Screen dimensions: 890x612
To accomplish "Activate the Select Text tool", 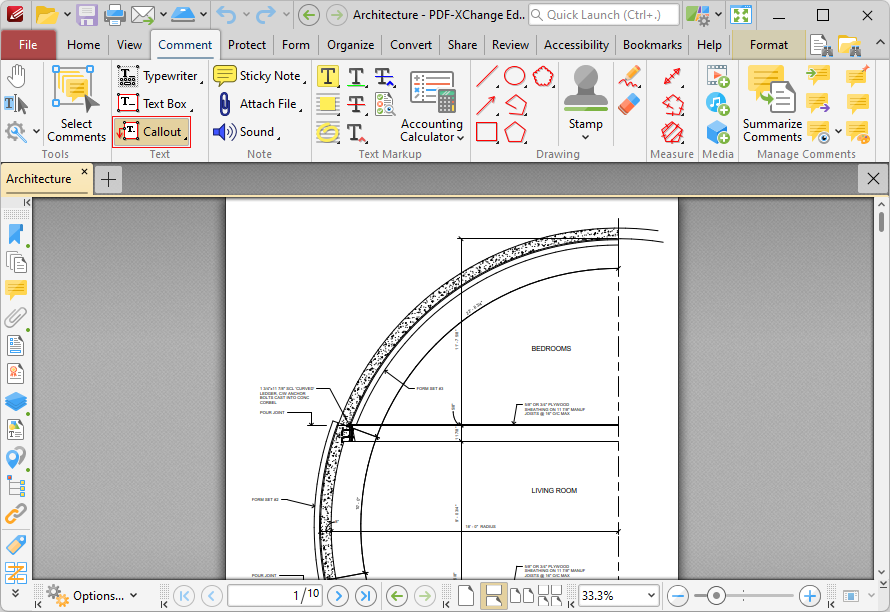I will coord(16,104).
